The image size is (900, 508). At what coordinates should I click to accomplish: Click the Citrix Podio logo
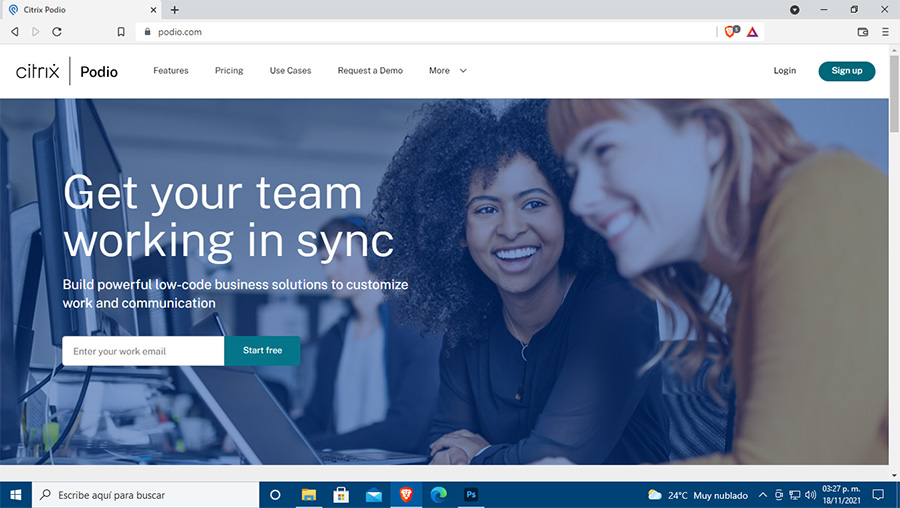(x=67, y=71)
